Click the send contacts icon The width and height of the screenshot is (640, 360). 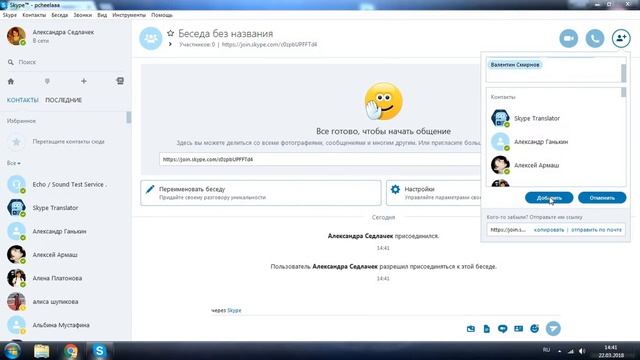(x=518, y=329)
